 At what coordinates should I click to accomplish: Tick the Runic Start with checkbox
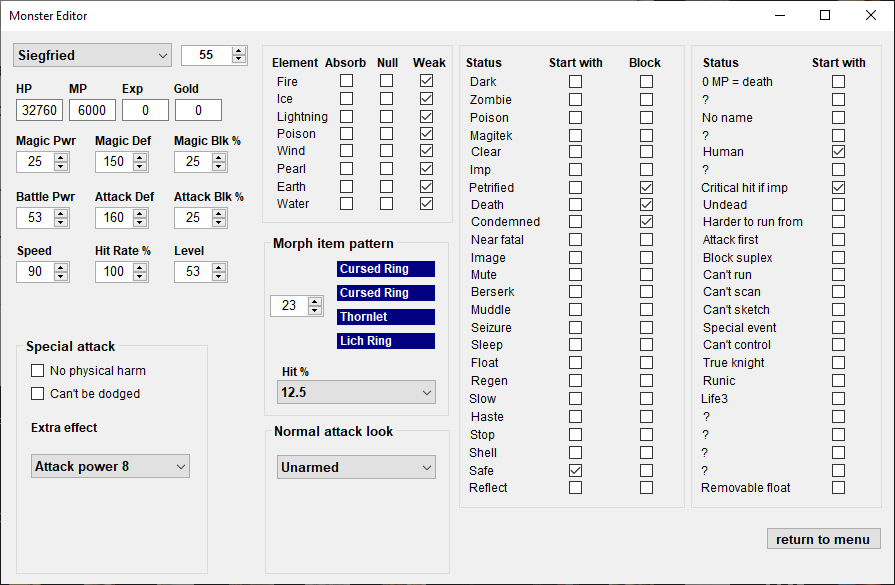[838, 381]
